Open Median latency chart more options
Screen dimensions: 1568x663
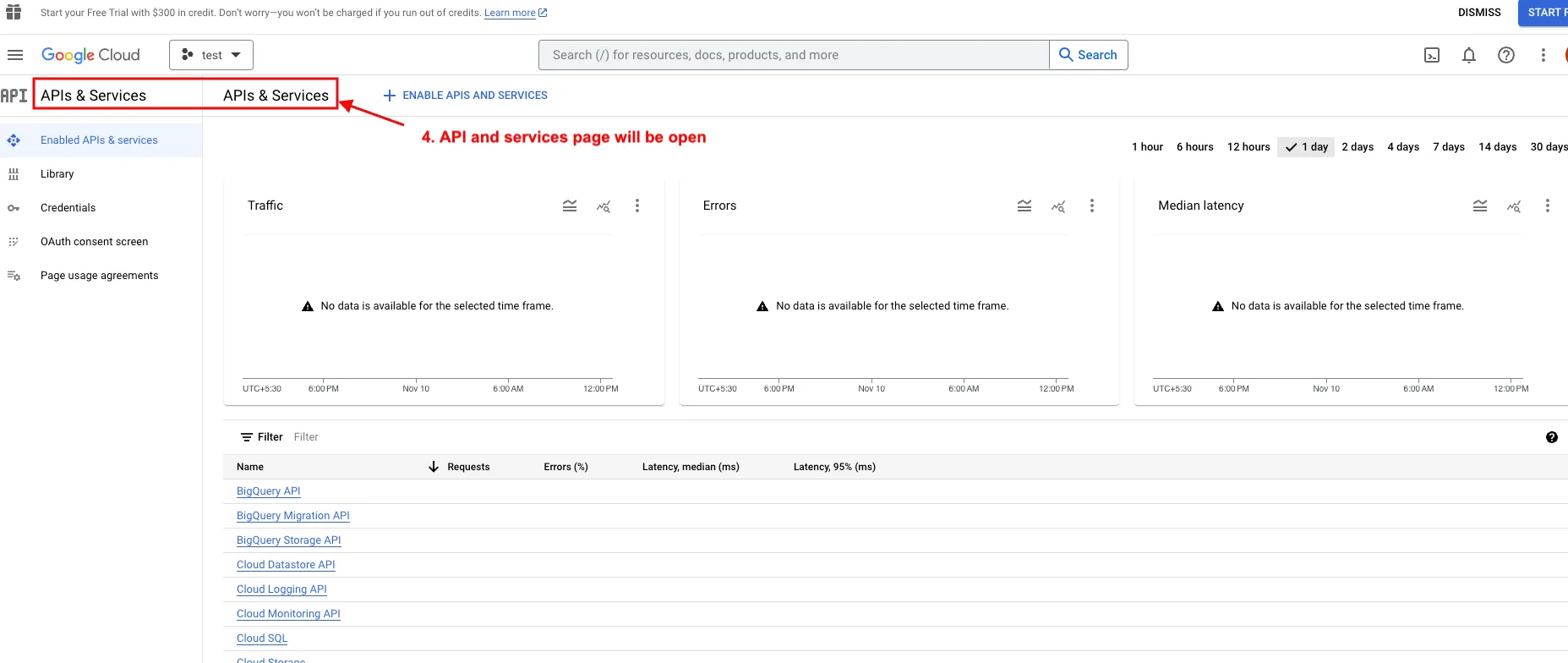(1548, 205)
